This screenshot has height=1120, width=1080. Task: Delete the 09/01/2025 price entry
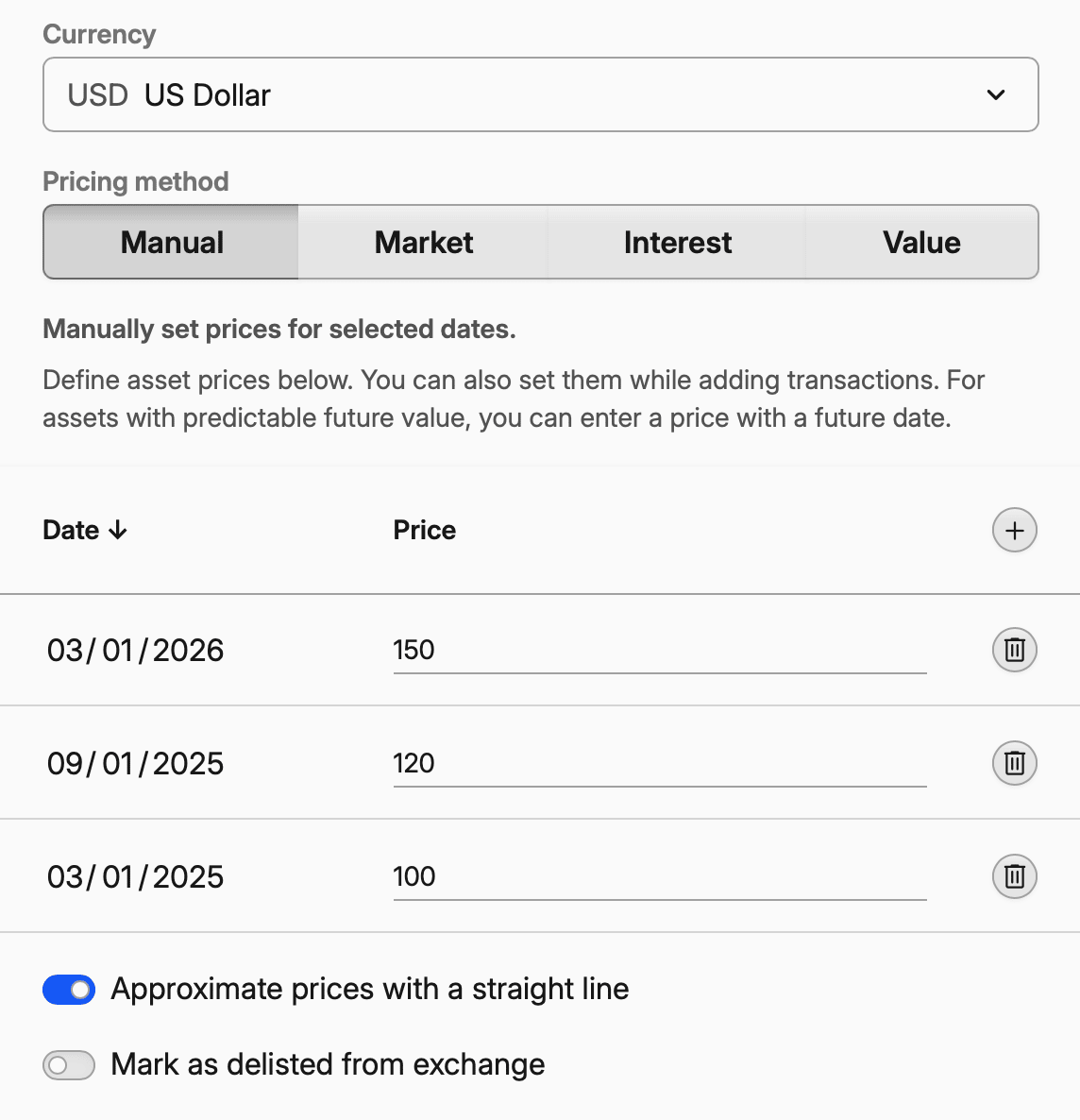(x=1014, y=763)
